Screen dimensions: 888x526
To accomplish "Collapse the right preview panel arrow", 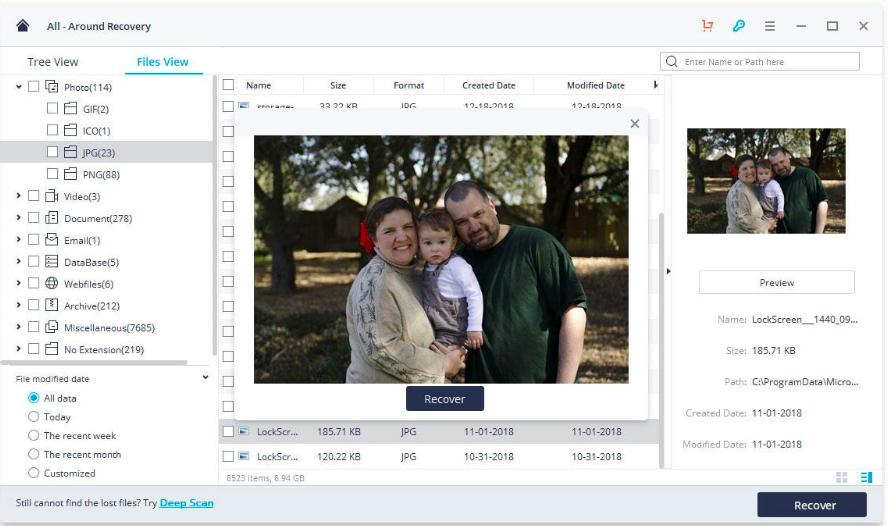I will click(668, 271).
